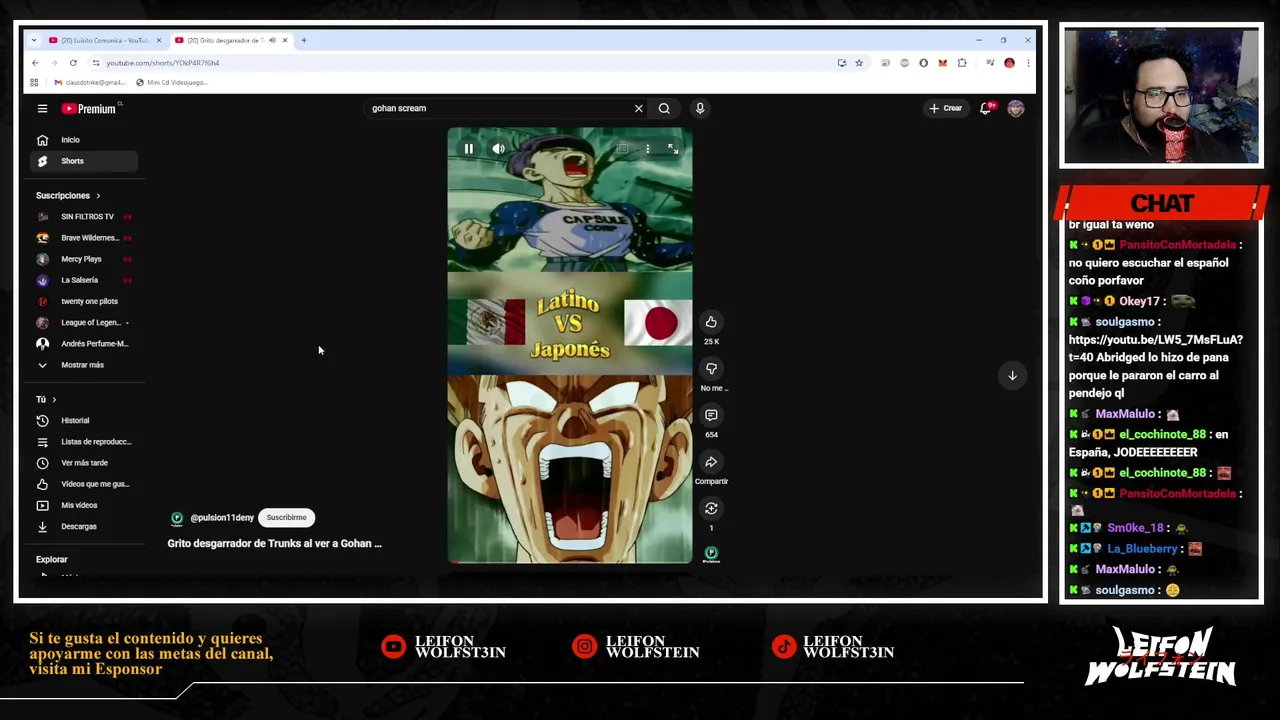
Task: Go to YouTube Premium home logo
Action: click(90, 108)
